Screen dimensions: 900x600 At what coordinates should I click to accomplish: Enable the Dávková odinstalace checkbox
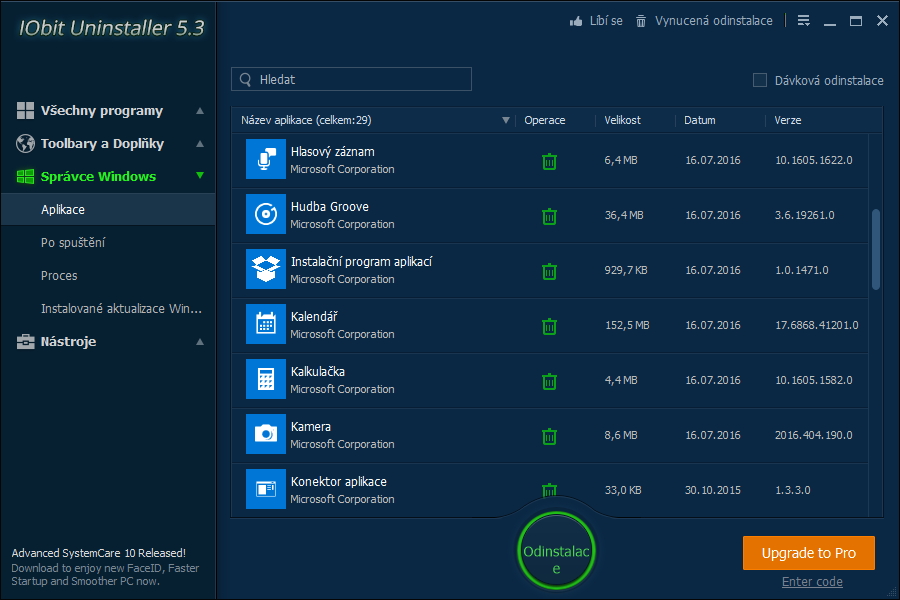(x=760, y=80)
